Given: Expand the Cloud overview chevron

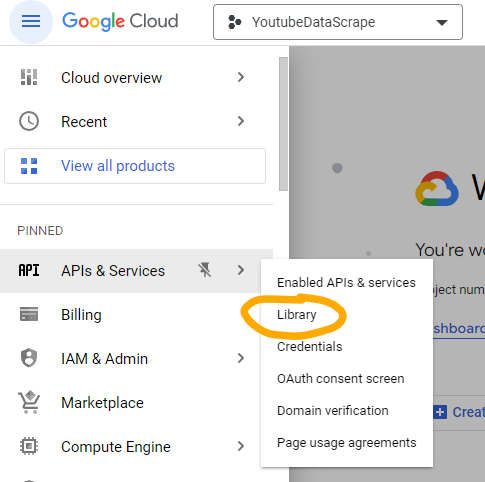Looking at the screenshot, I should [241, 77].
